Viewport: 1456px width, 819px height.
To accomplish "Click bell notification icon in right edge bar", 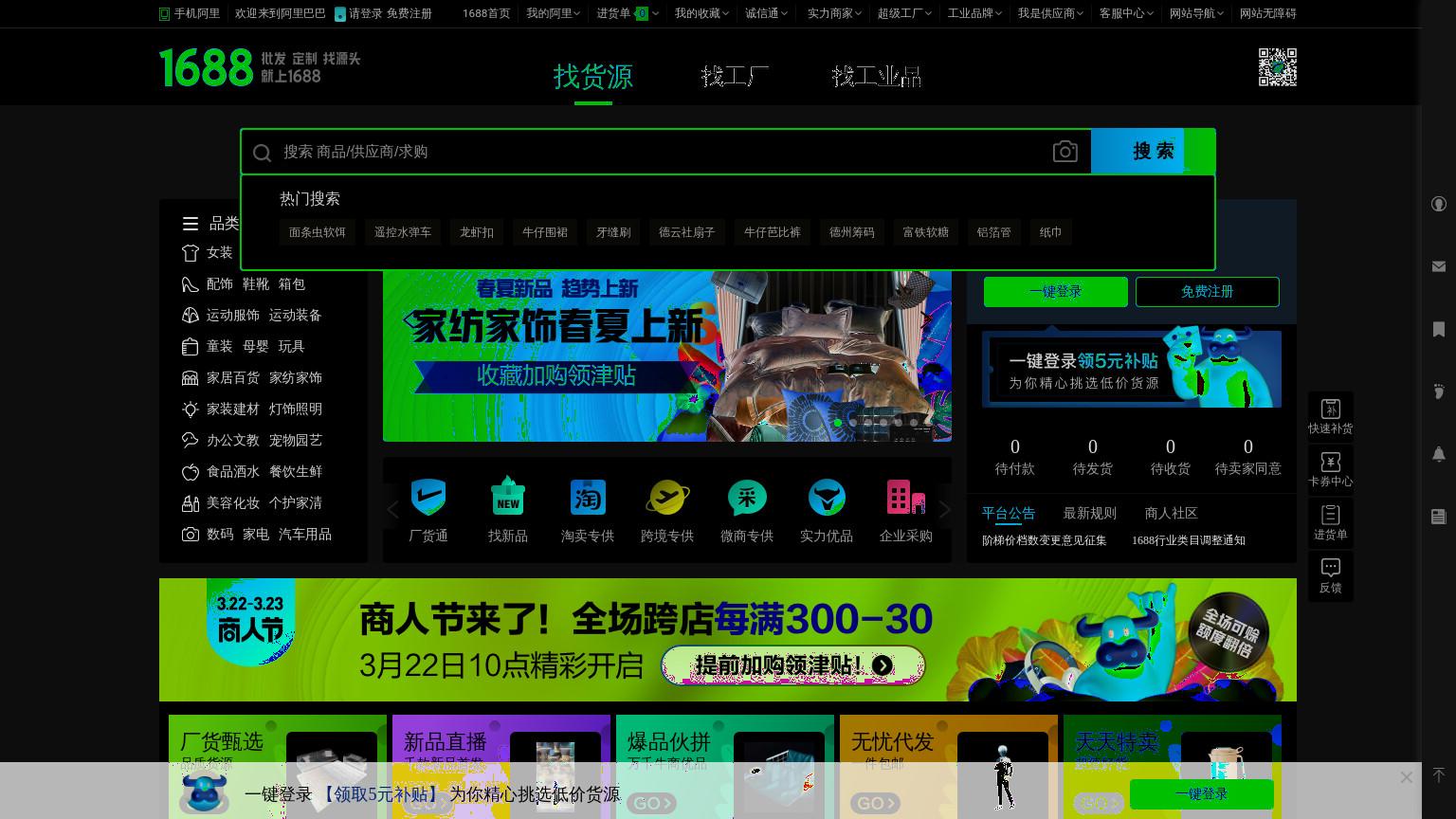I will 1438,454.
